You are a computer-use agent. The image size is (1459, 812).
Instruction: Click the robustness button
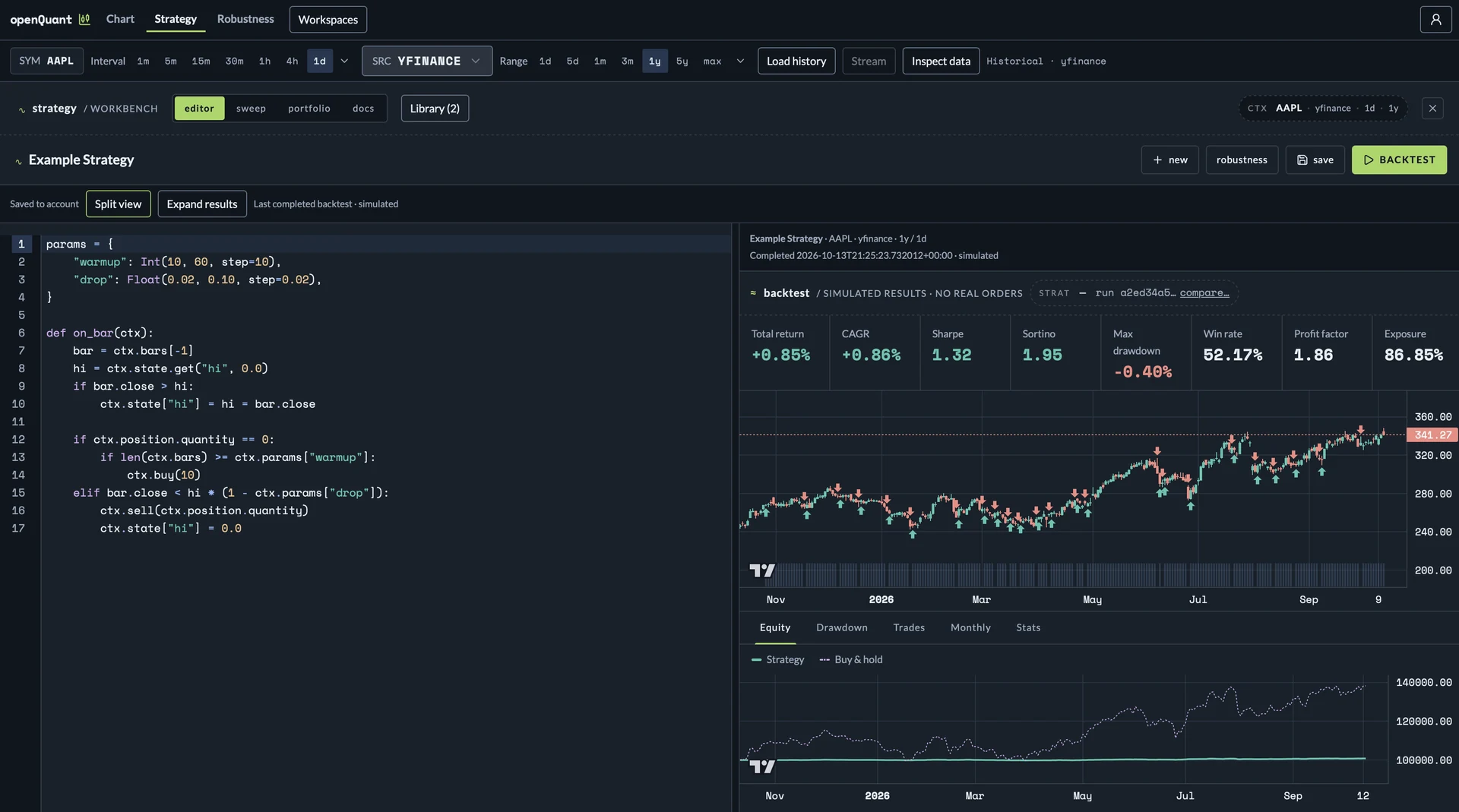1242,160
